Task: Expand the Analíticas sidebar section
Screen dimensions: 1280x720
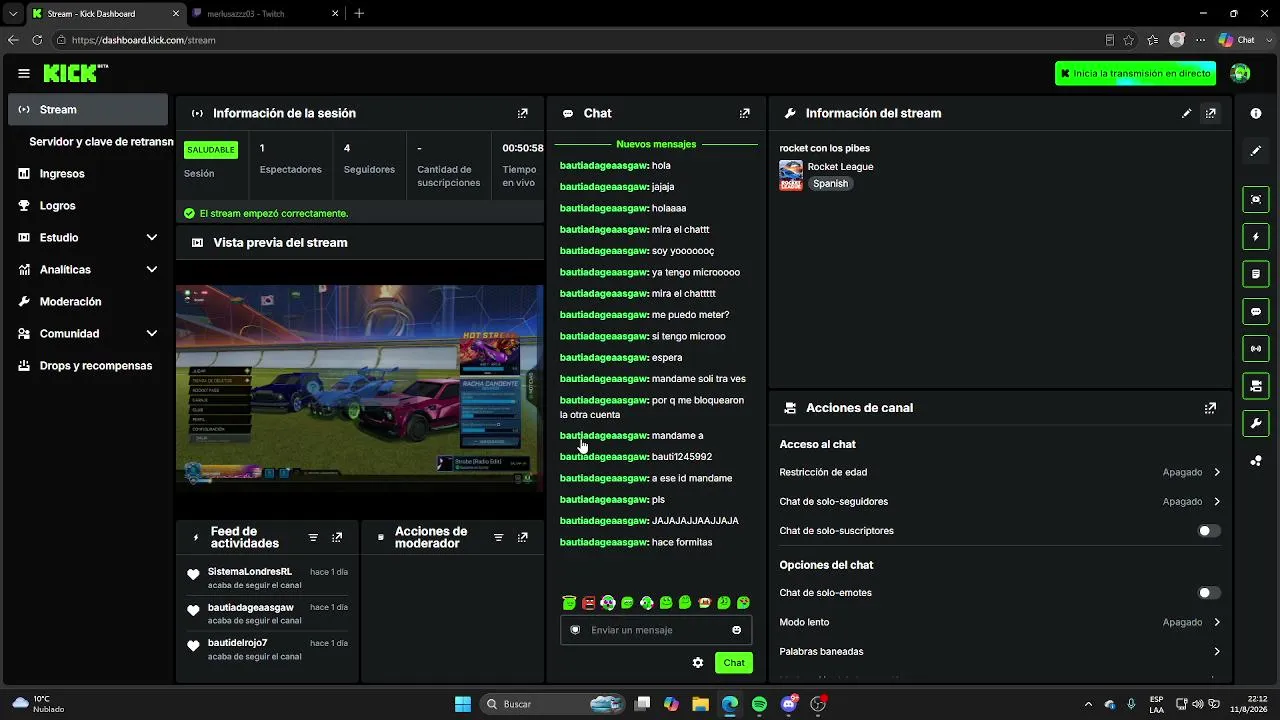Action: pos(152,270)
